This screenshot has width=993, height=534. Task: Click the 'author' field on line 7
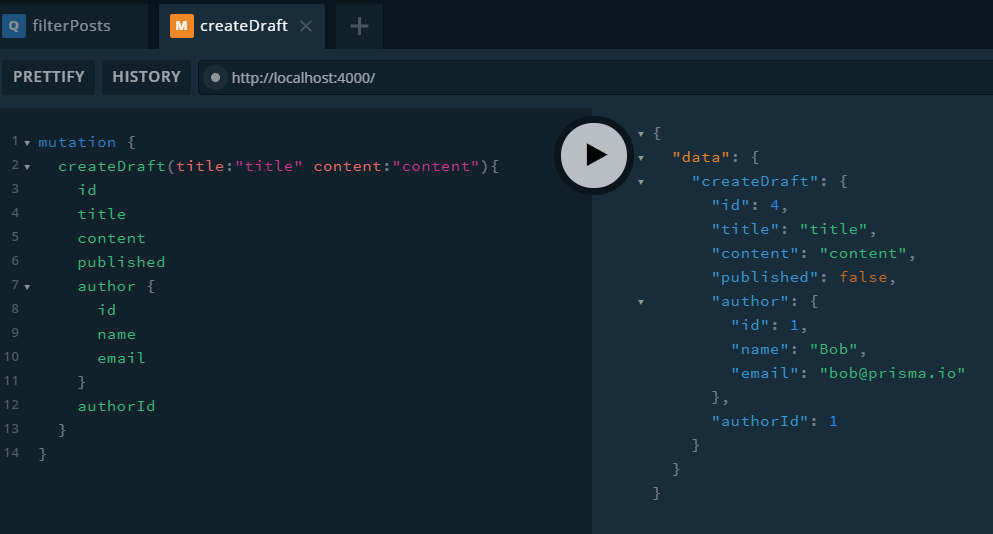[106, 286]
